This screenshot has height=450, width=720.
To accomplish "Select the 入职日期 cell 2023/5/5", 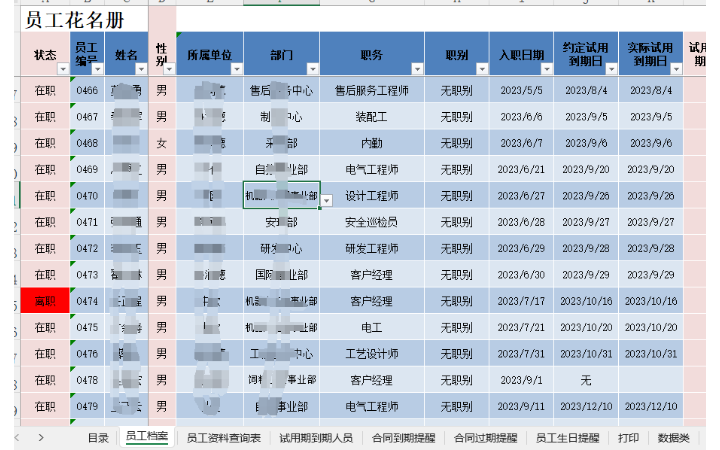I will (522, 90).
